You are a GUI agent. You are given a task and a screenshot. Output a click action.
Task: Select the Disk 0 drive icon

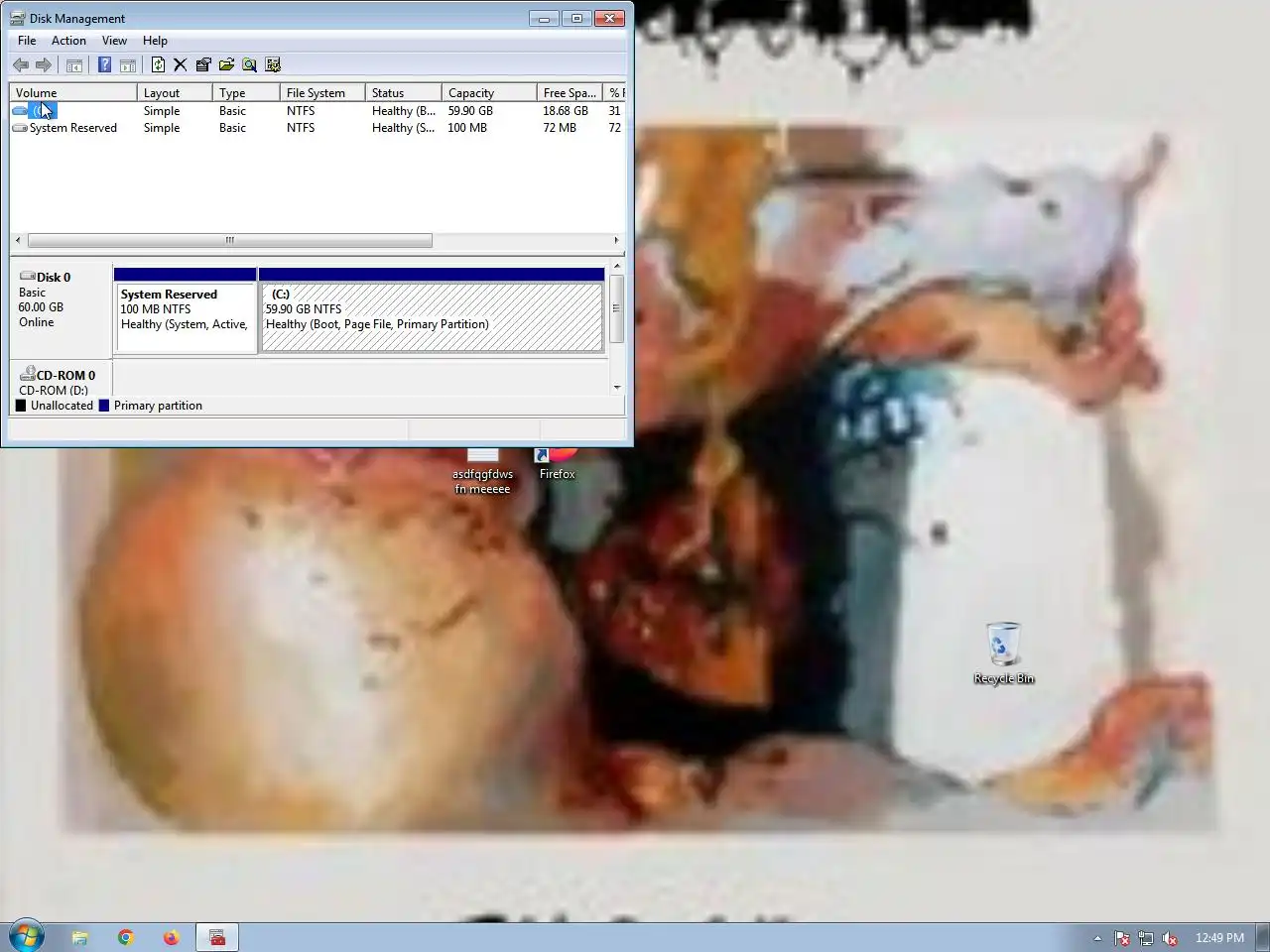point(27,277)
